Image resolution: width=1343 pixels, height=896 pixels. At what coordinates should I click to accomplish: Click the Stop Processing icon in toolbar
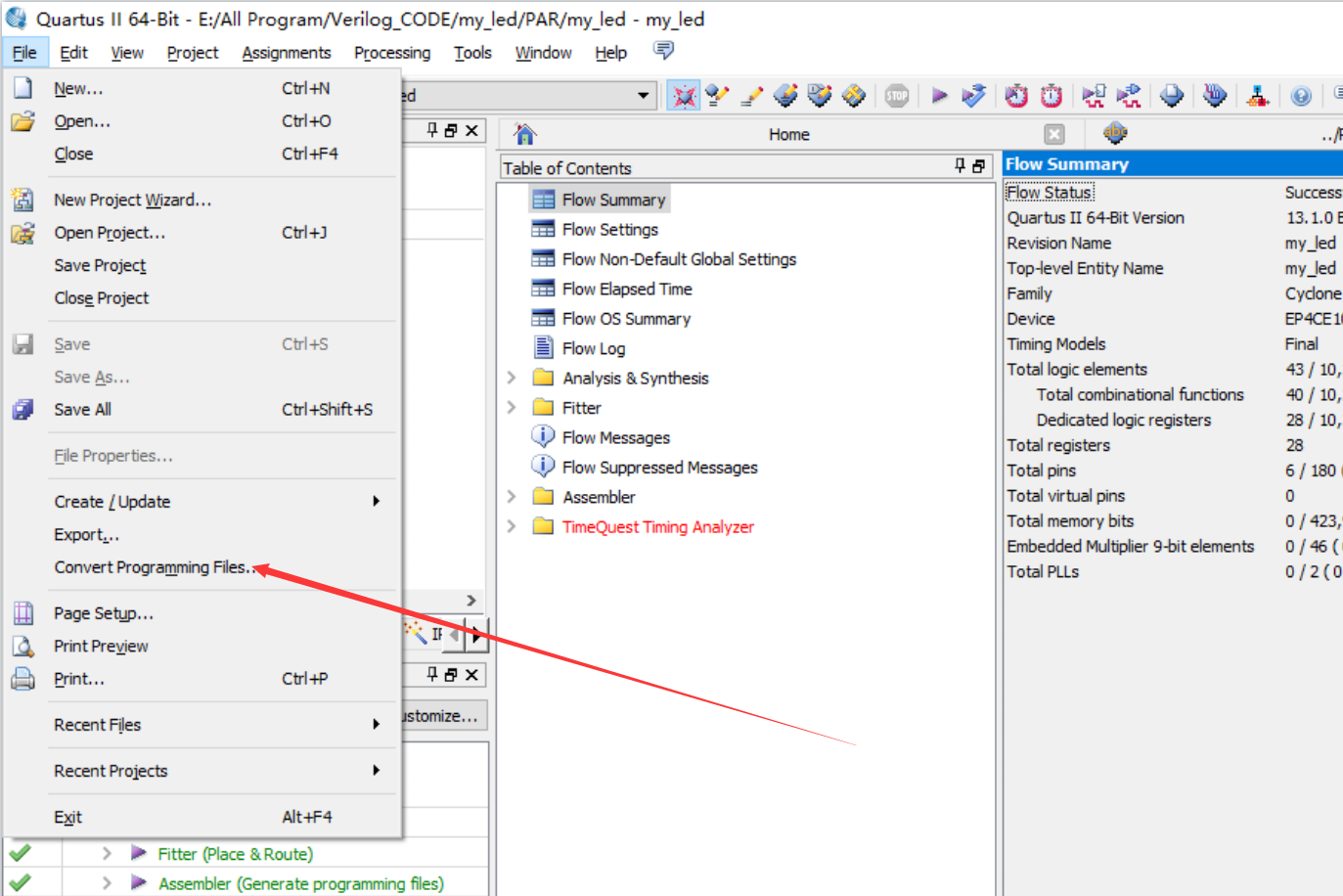(x=897, y=95)
